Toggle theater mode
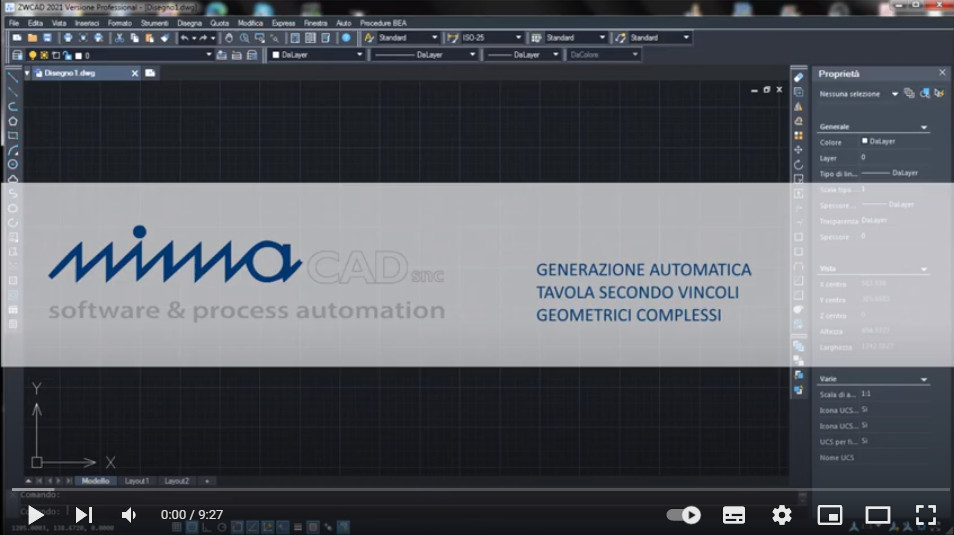 877,515
